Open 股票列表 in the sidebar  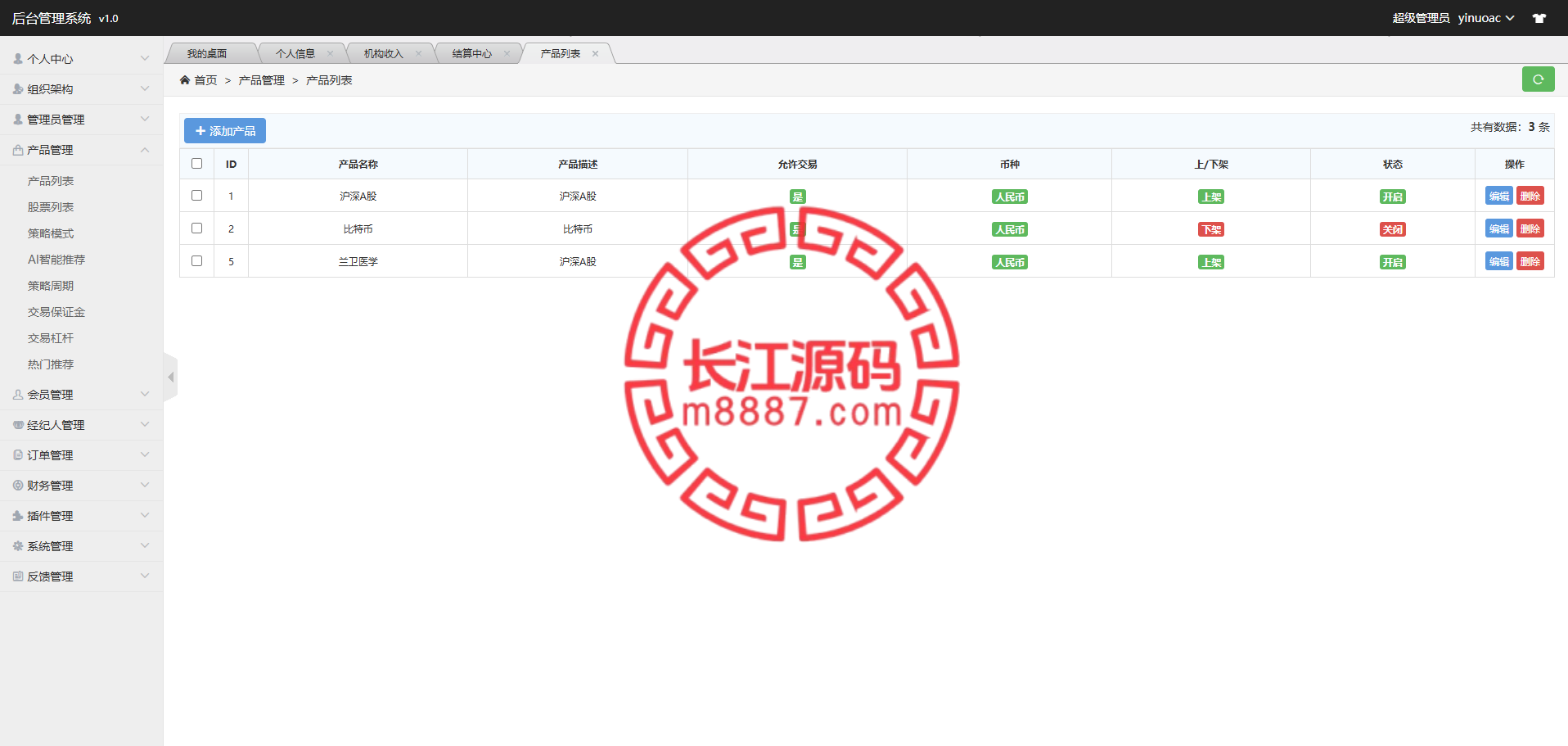coord(51,207)
